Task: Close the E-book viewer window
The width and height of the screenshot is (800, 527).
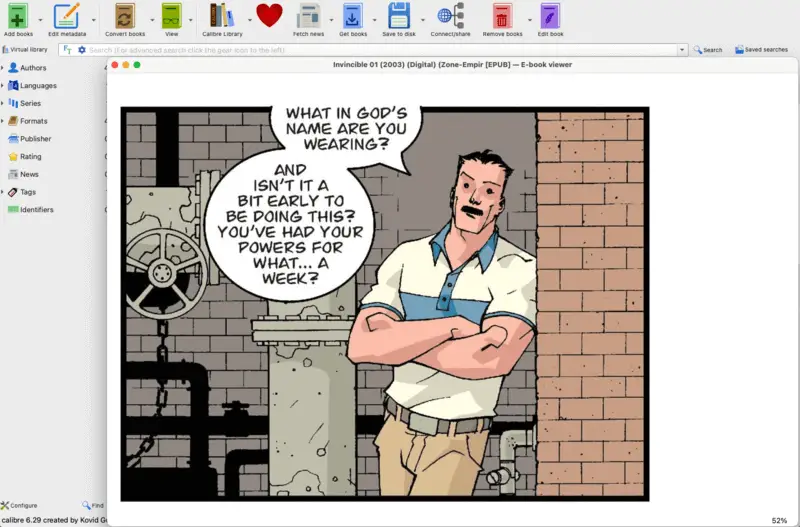Action: (115, 65)
